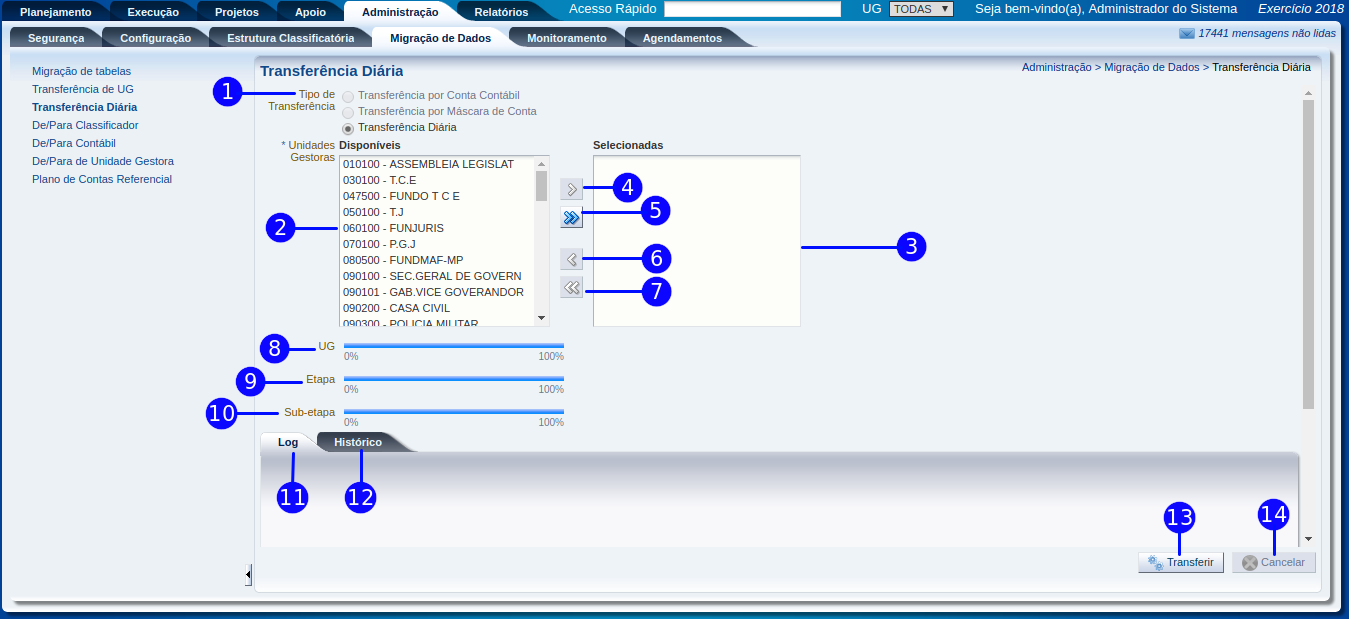This screenshot has height=620, width=1350.
Task: Open the UG TODAS dropdown
Action: point(920,9)
